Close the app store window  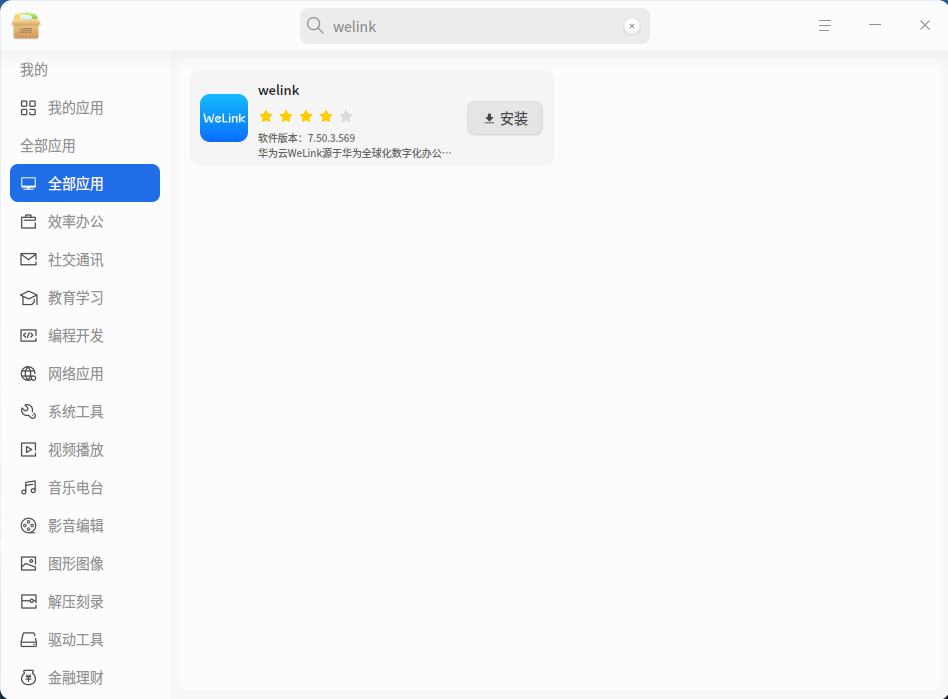[x=925, y=25]
